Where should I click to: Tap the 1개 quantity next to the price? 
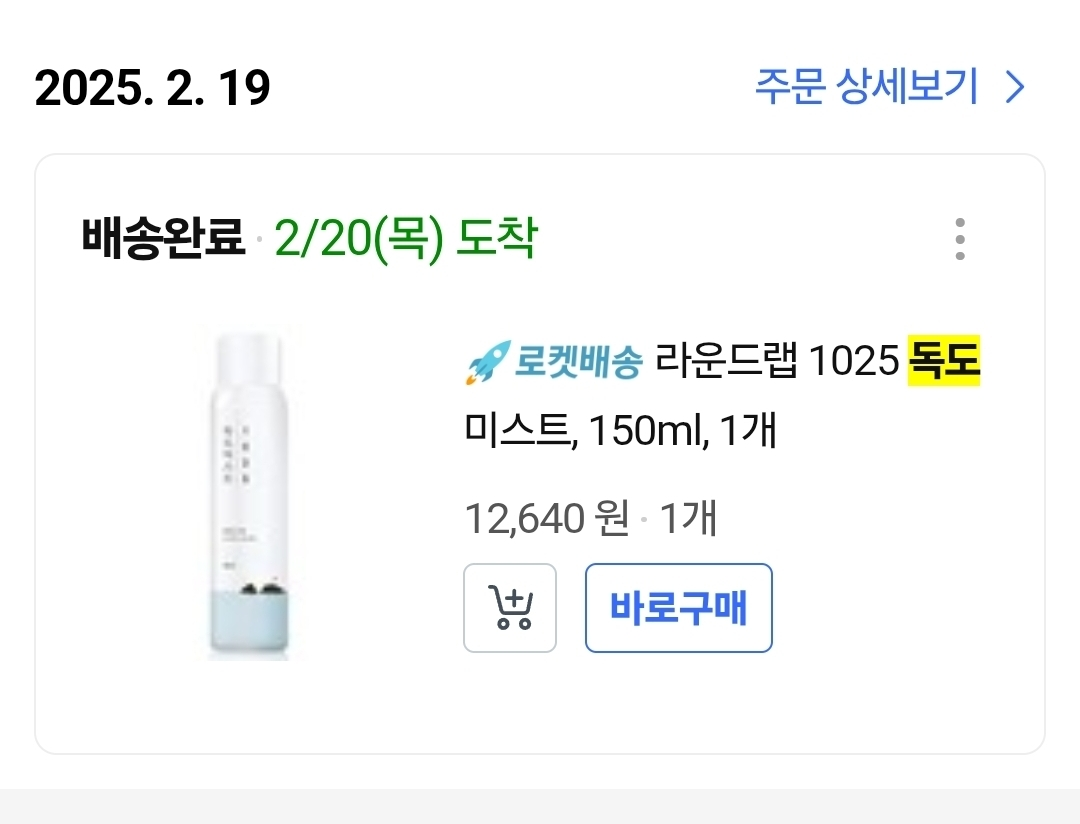(x=689, y=519)
